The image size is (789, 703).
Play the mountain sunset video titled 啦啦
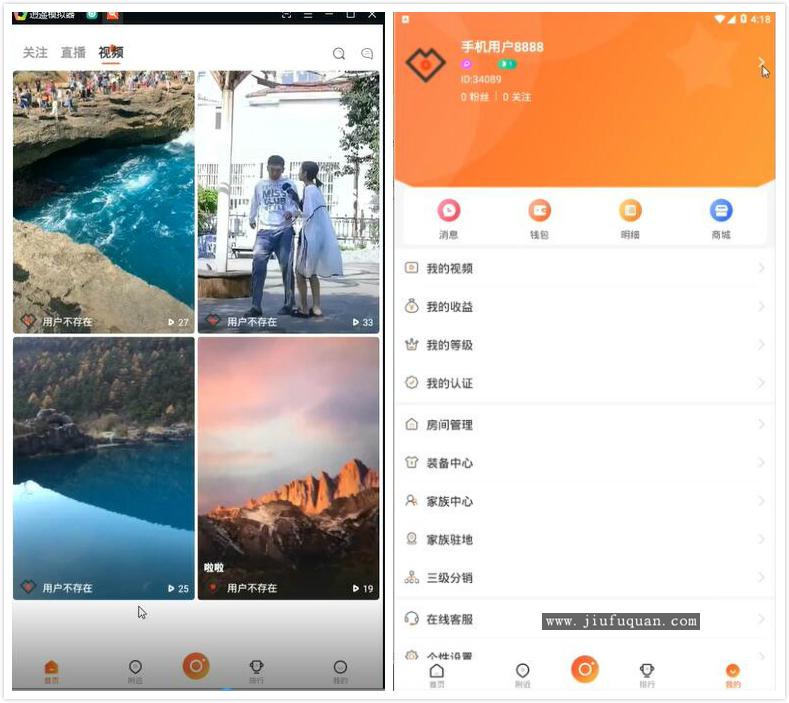(x=288, y=468)
